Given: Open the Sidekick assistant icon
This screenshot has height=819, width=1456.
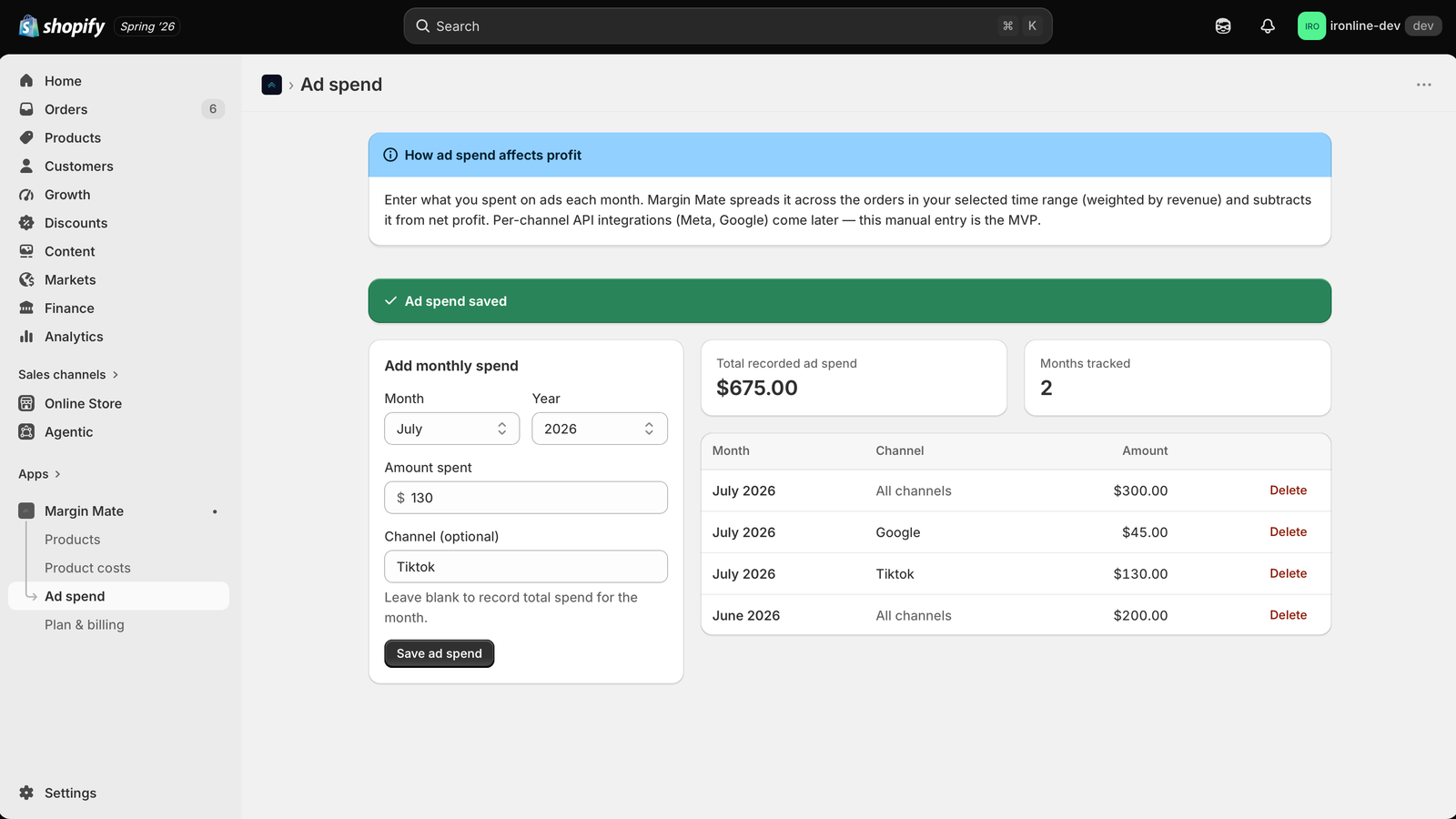Looking at the screenshot, I should 1223,26.
